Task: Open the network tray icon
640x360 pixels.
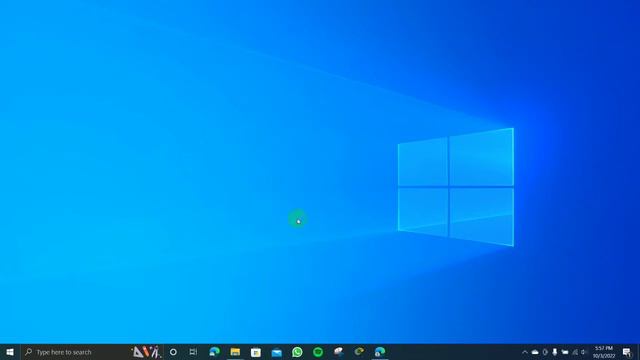Action: coord(575,352)
